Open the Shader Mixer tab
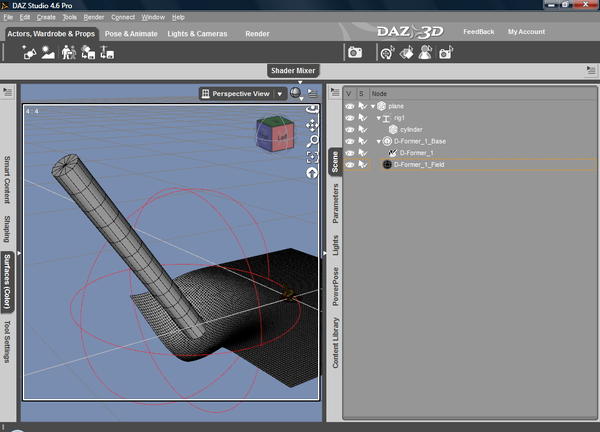Screen dimensions: 600x432 (293, 70)
